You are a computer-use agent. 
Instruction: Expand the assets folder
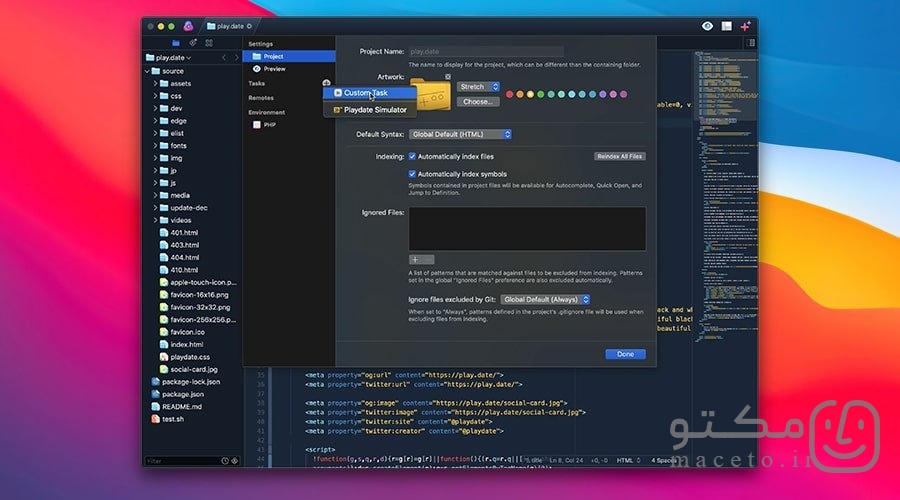156,83
